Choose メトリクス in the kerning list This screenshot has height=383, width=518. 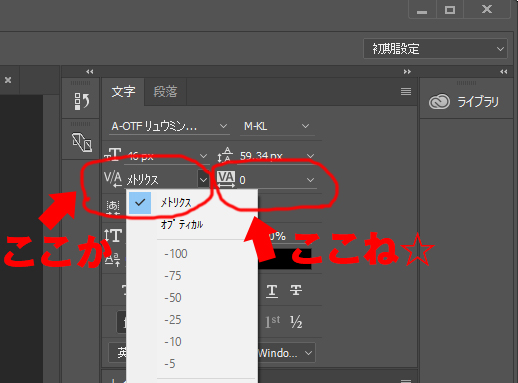pyautogui.click(x=192, y=202)
